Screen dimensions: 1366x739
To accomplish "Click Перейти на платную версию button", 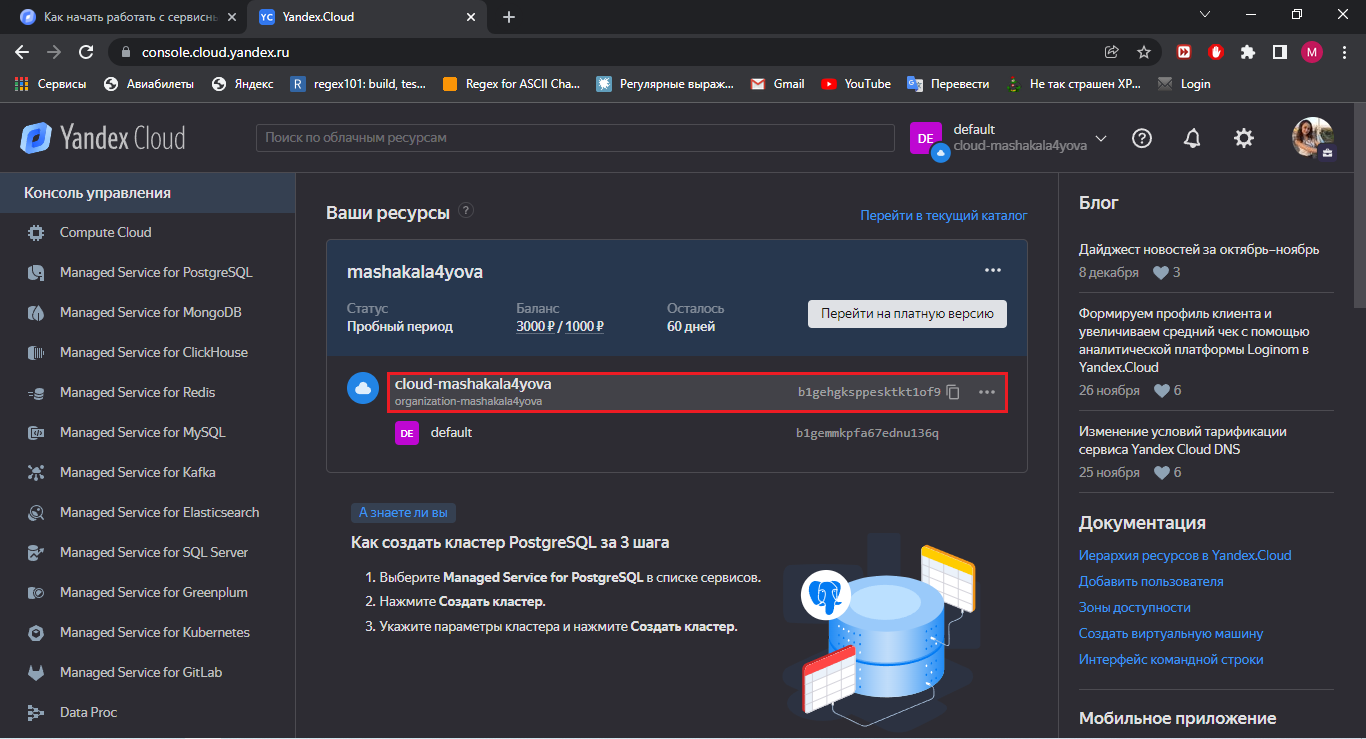I will (x=907, y=313).
